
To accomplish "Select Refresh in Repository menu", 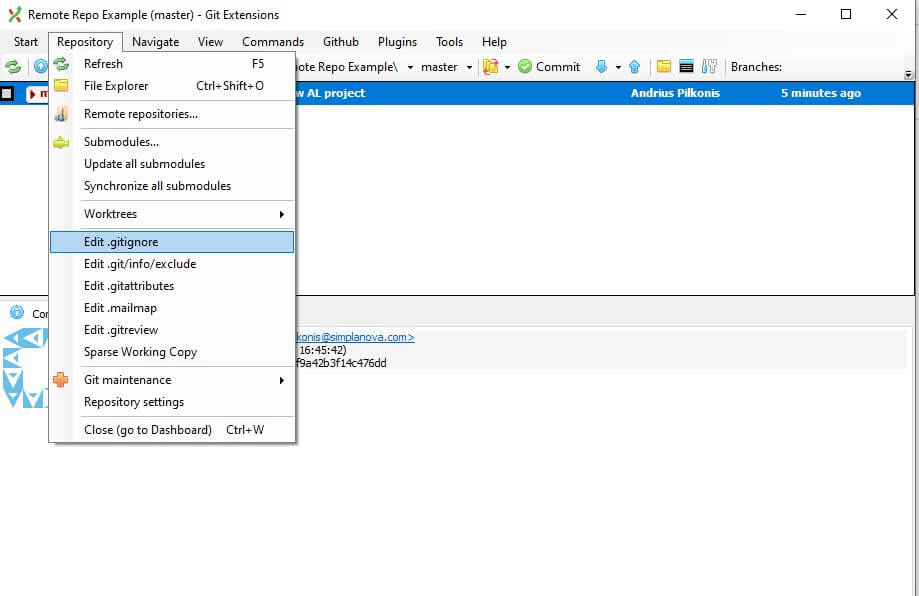I will [172, 64].
